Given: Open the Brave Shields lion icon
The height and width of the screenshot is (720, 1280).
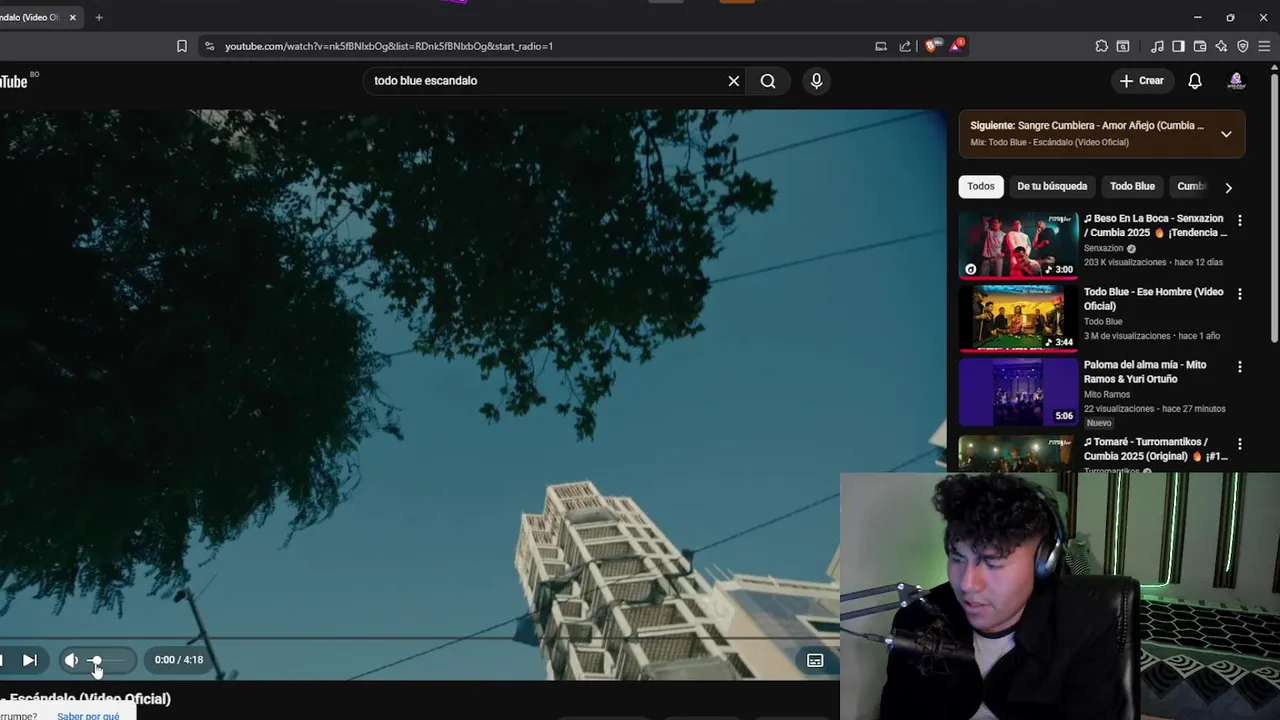Looking at the screenshot, I should 931,46.
